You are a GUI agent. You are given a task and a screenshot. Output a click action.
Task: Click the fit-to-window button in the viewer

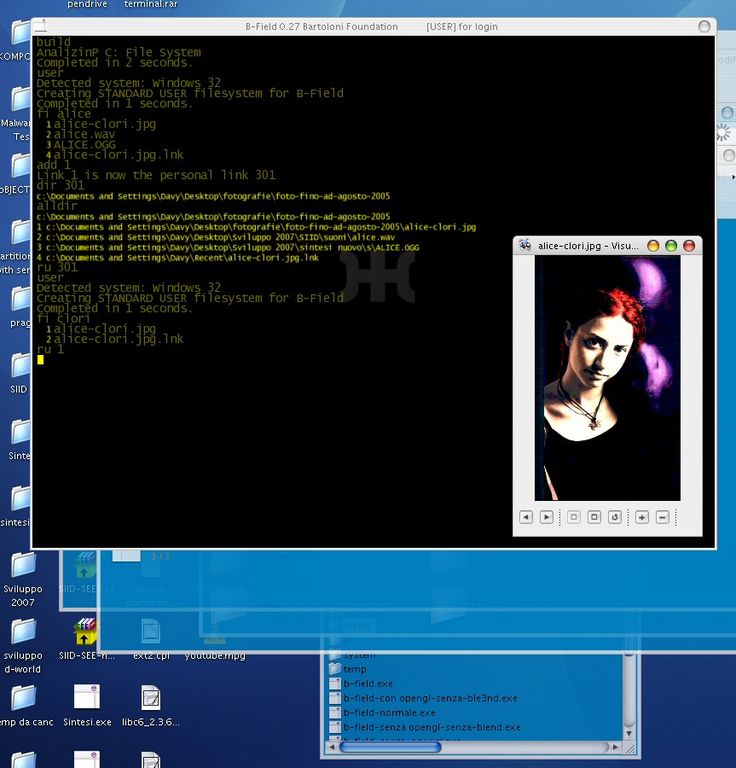point(594,517)
